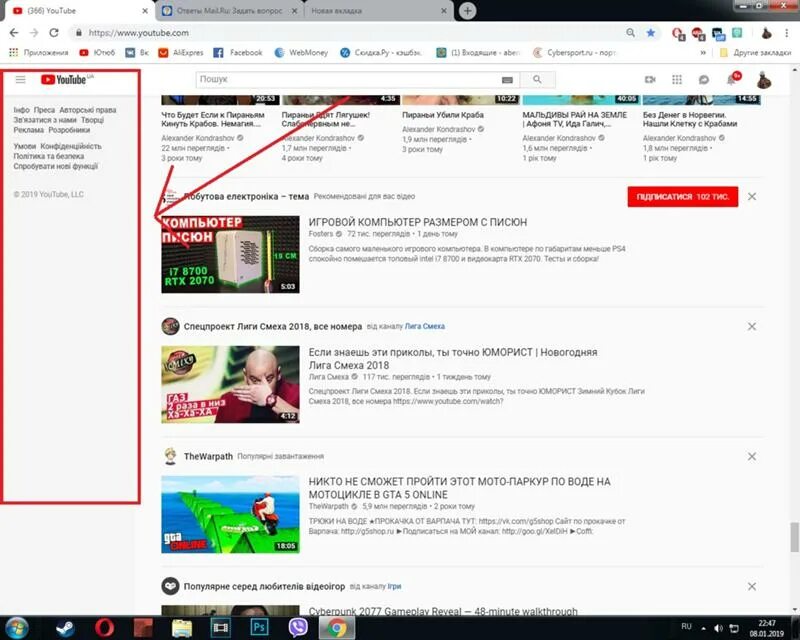Open the Cybersport.ru bookmark

(574, 53)
